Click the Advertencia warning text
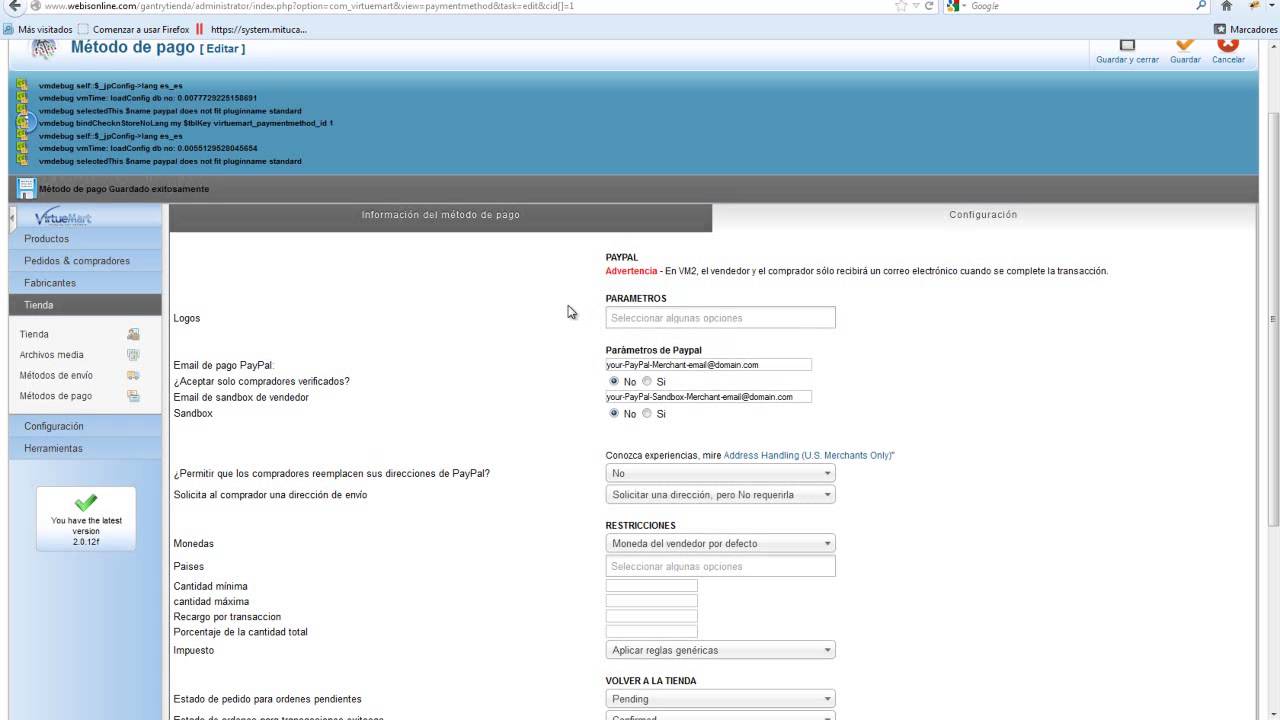Viewport: 1280px width, 720px height. coord(631,271)
